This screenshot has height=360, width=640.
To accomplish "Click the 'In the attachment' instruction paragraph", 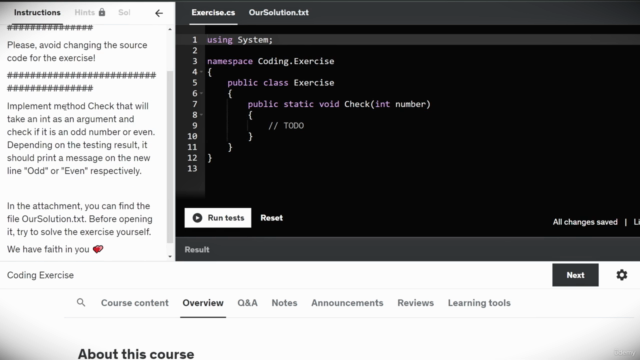I will [x=80, y=219].
